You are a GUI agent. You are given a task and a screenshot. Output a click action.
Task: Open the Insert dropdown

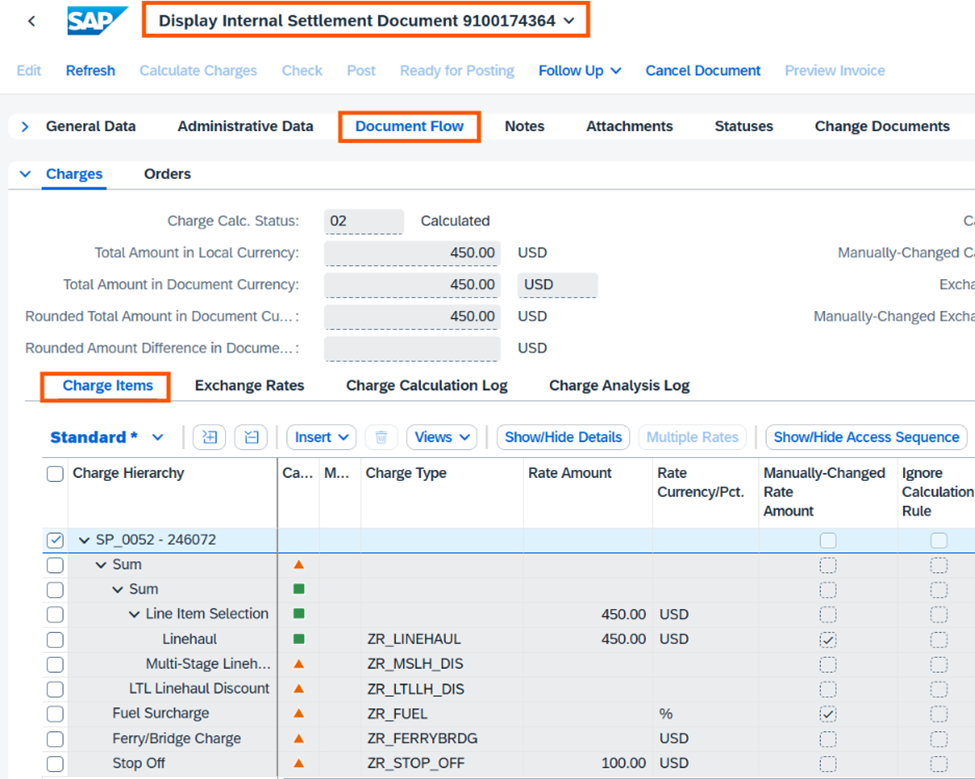[x=320, y=437]
